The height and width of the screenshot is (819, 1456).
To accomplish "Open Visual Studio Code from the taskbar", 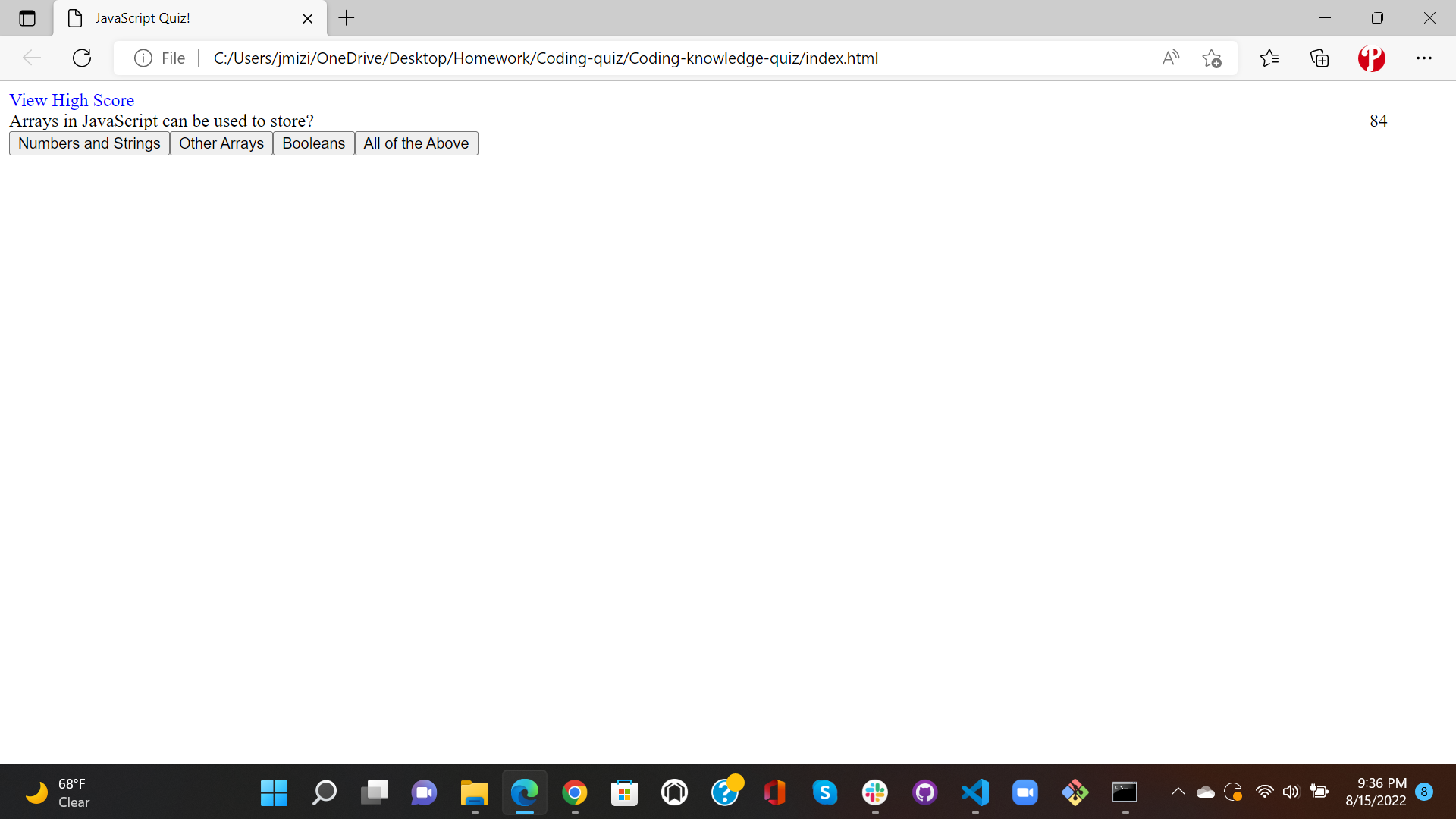I will point(975,792).
